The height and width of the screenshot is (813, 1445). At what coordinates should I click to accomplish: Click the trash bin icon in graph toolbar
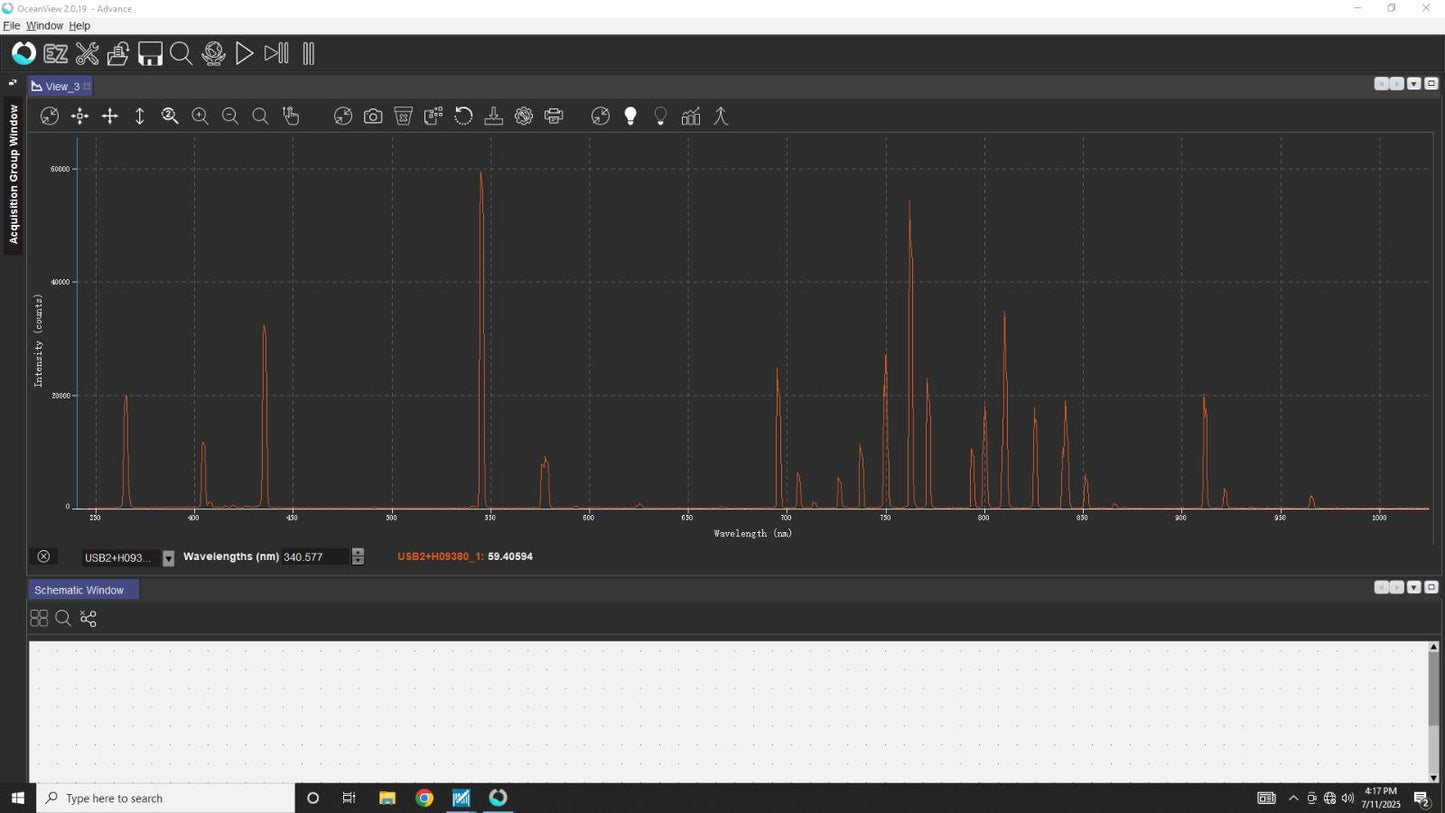coord(403,117)
